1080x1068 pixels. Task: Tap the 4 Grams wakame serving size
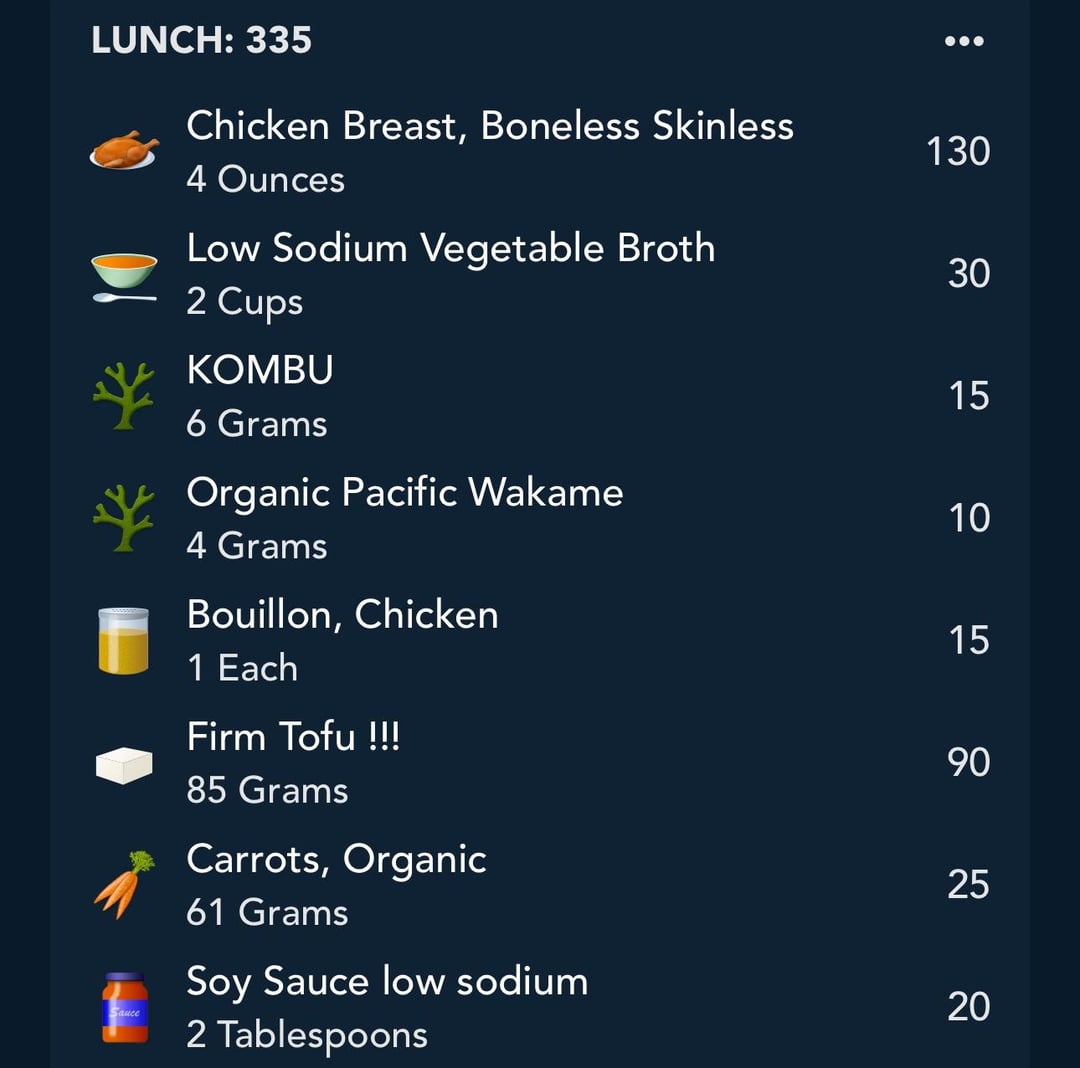pyautogui.click(x=257, y=546)
